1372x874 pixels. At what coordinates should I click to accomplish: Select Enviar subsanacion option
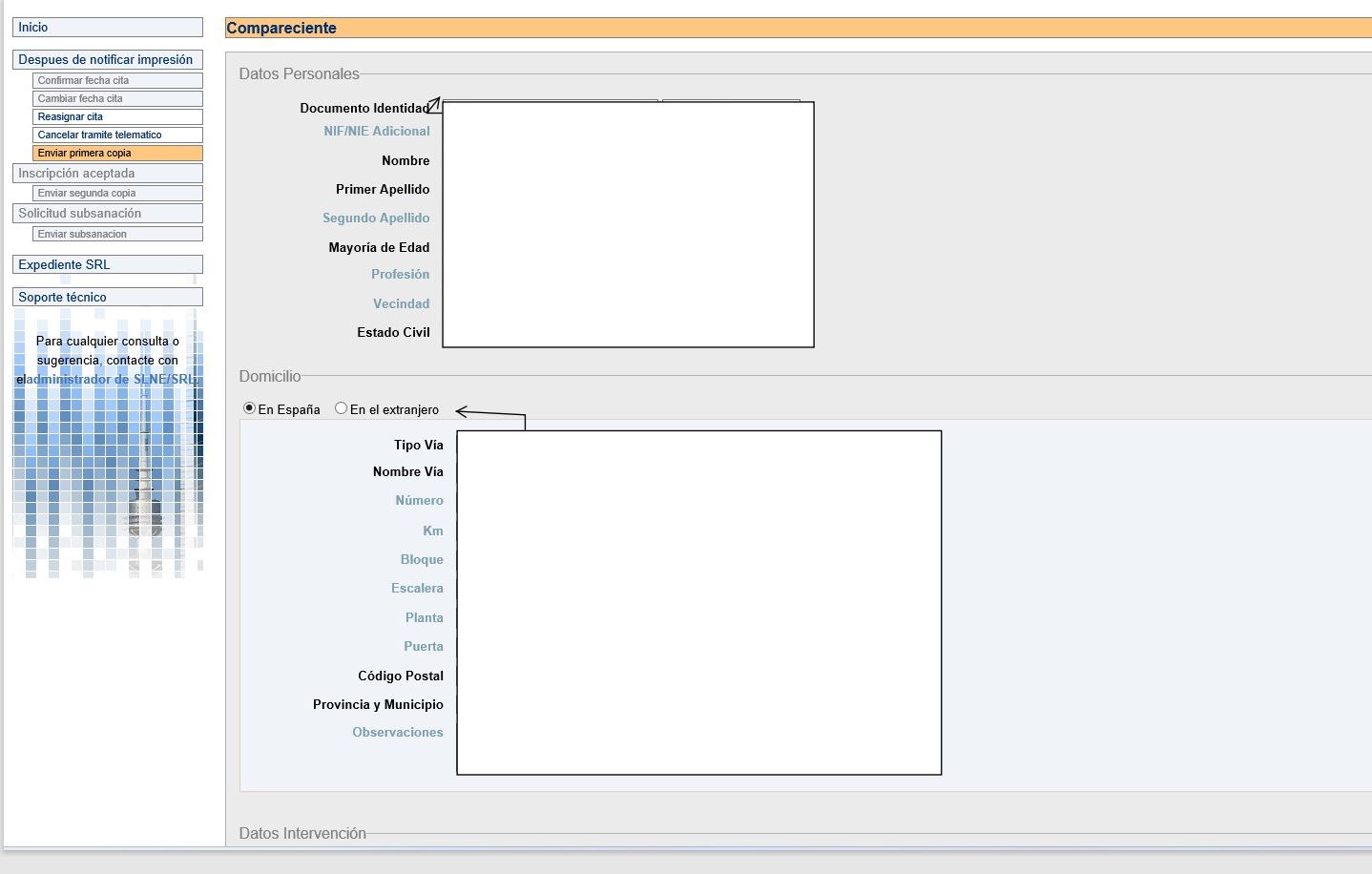tap(116, 235)
